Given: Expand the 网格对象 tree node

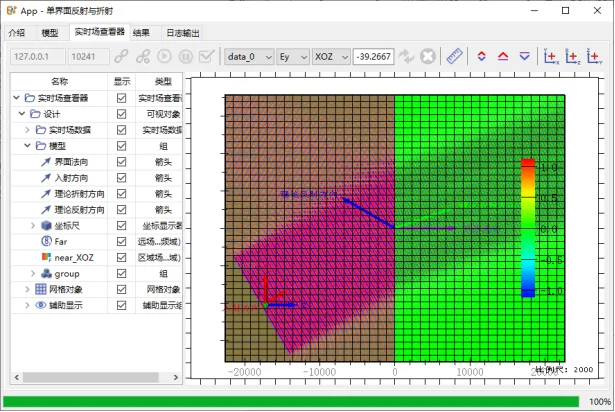Looking at the screenshot, I should (x=27, y=290).
